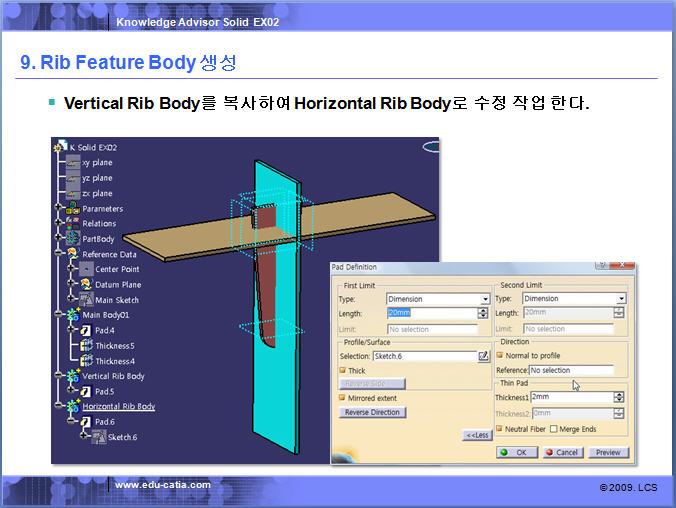Click the xy plane icon

pos(72,162)
